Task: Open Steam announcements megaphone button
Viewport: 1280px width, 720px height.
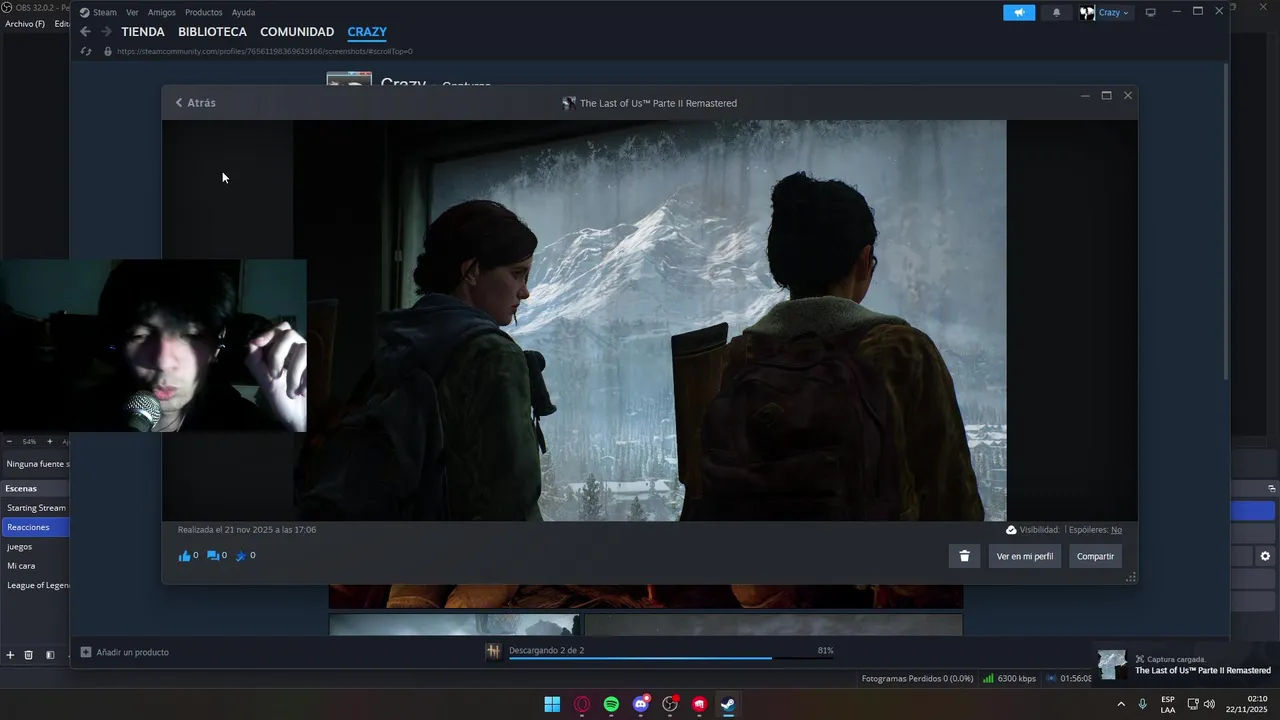Action: 1019,12
